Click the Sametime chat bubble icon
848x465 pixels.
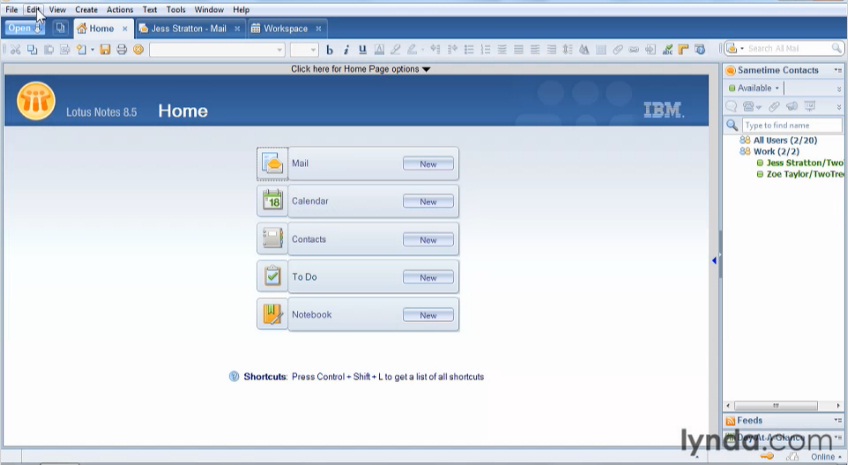click(x=731, y=107)
